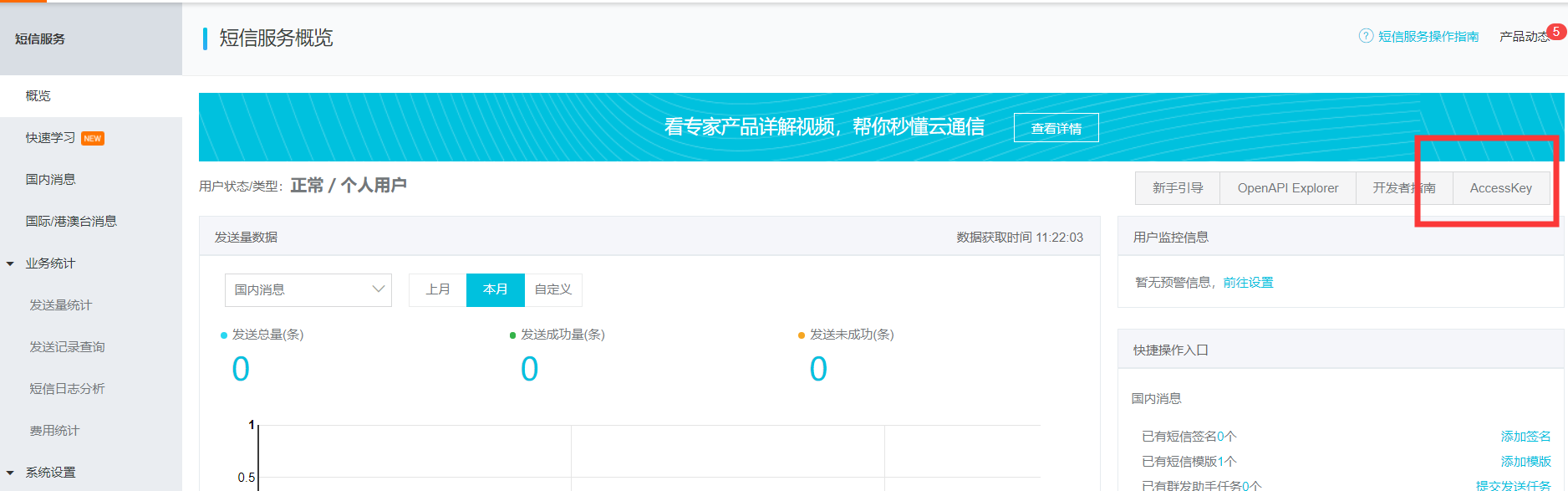Click the red notification badge showing 5
The height and width of the screenshot is (491, 1568).
coord(1555,32)
